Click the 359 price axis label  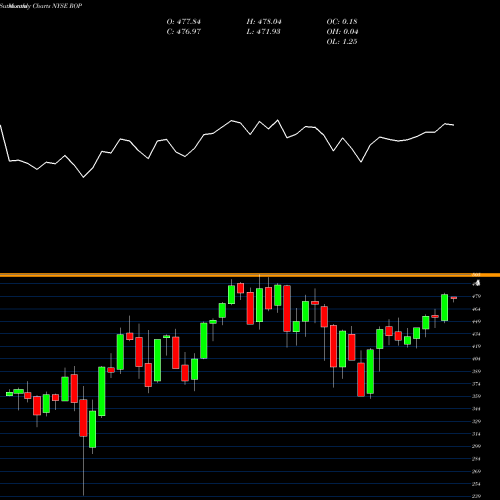[x=476, y=396]
